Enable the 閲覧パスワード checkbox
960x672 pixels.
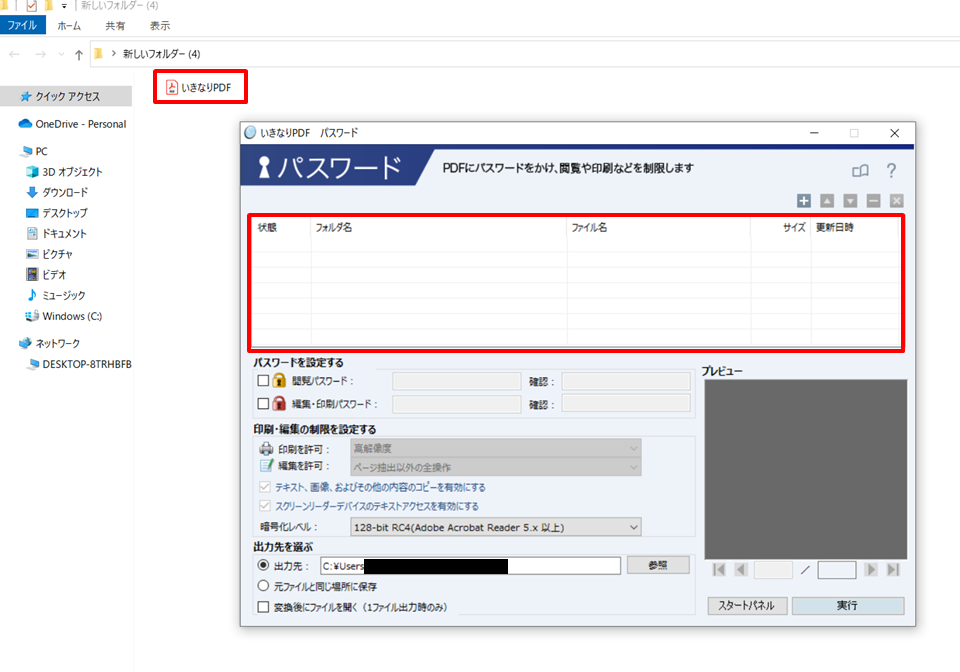263,381
